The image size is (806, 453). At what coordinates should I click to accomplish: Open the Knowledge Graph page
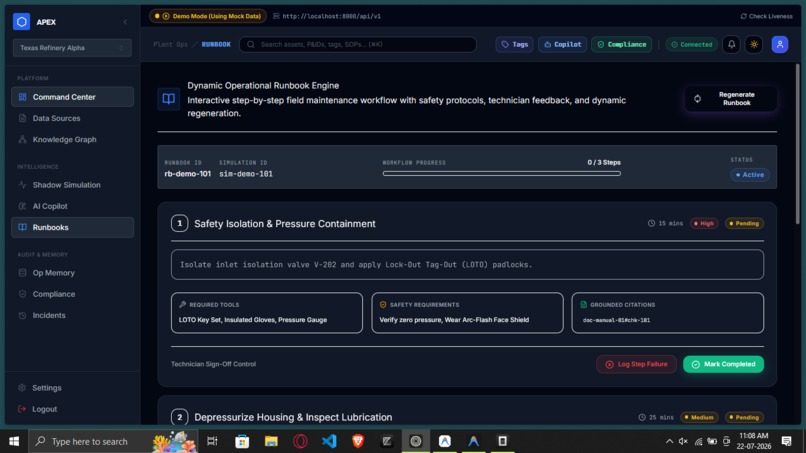click(x=72, y=139)
